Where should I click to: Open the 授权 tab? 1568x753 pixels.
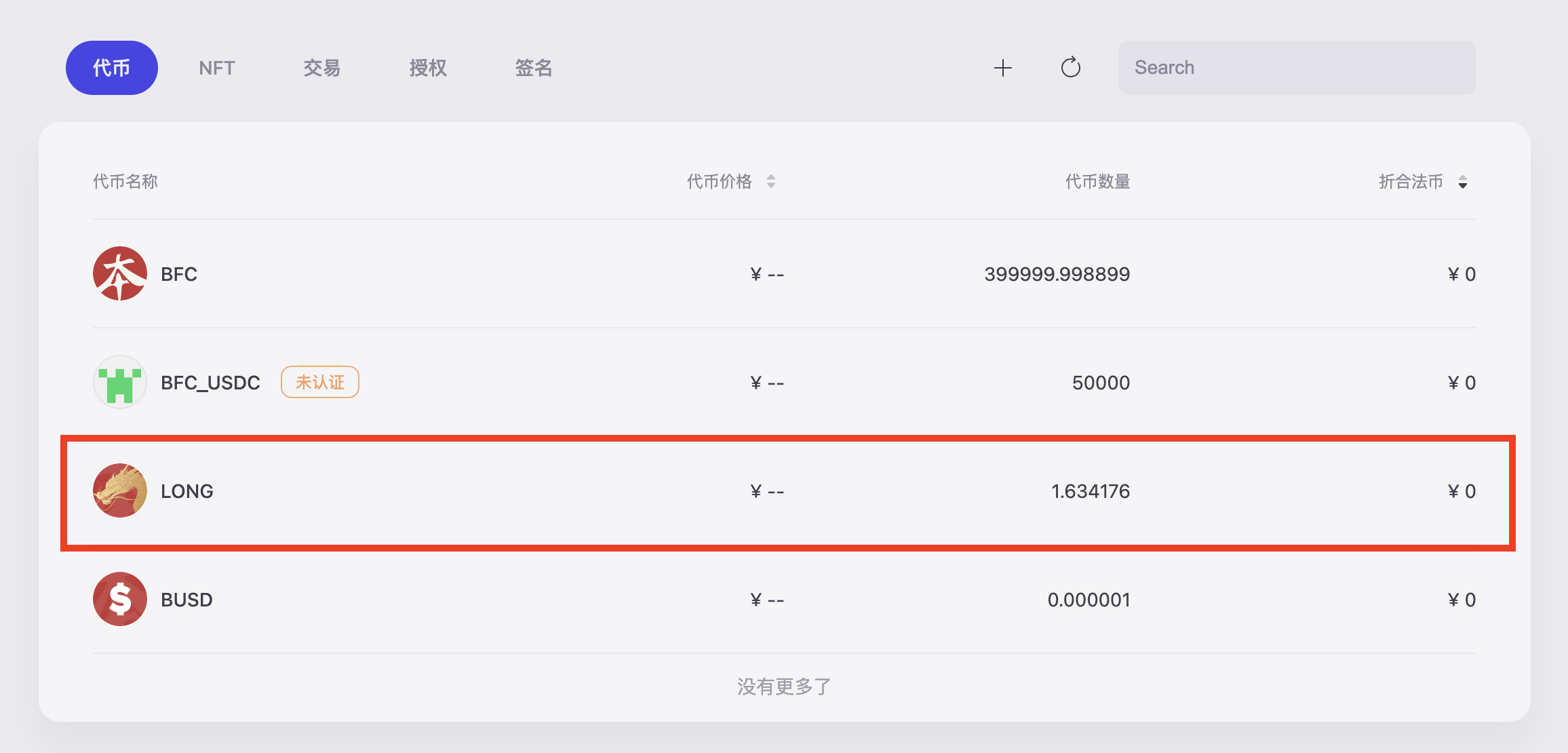click(x=428, y=68)
